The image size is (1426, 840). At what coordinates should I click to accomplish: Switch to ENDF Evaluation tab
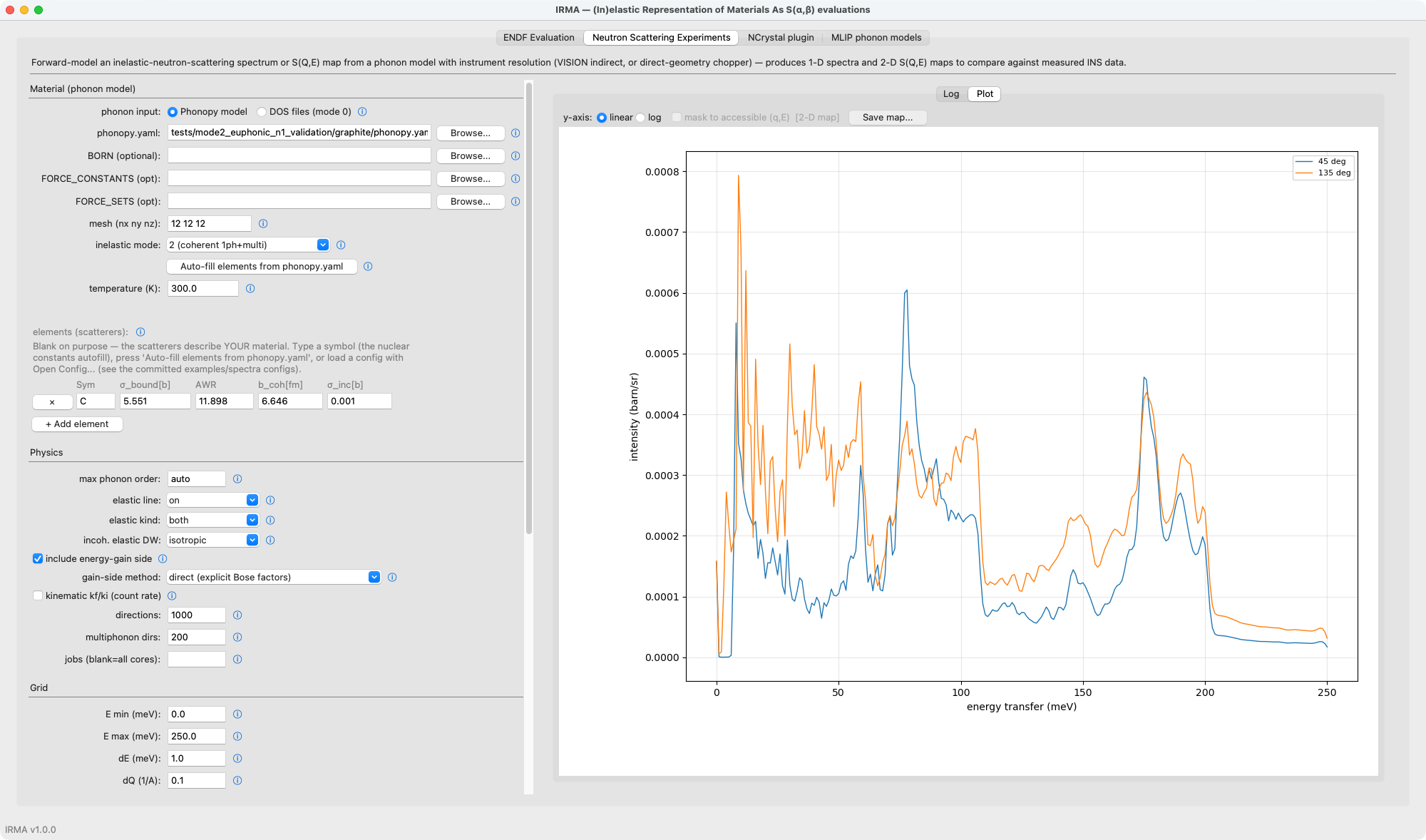539,38
